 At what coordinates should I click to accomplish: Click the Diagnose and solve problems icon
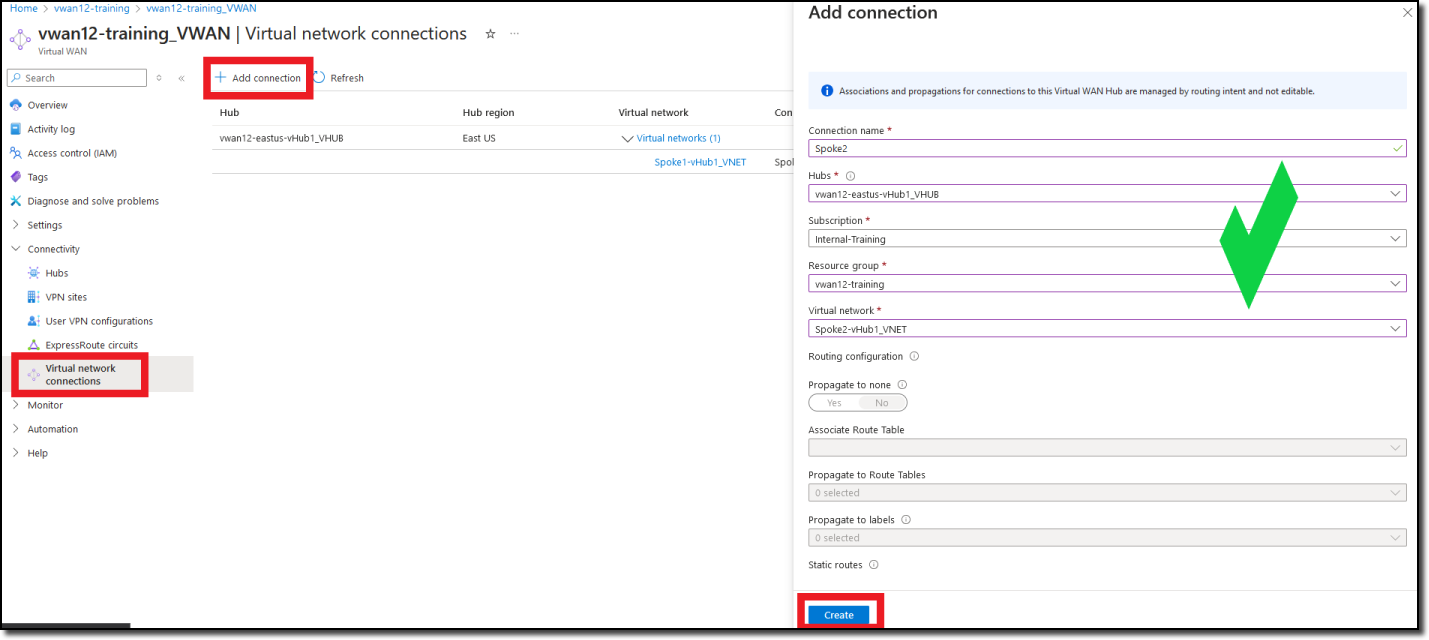(16, 201)
